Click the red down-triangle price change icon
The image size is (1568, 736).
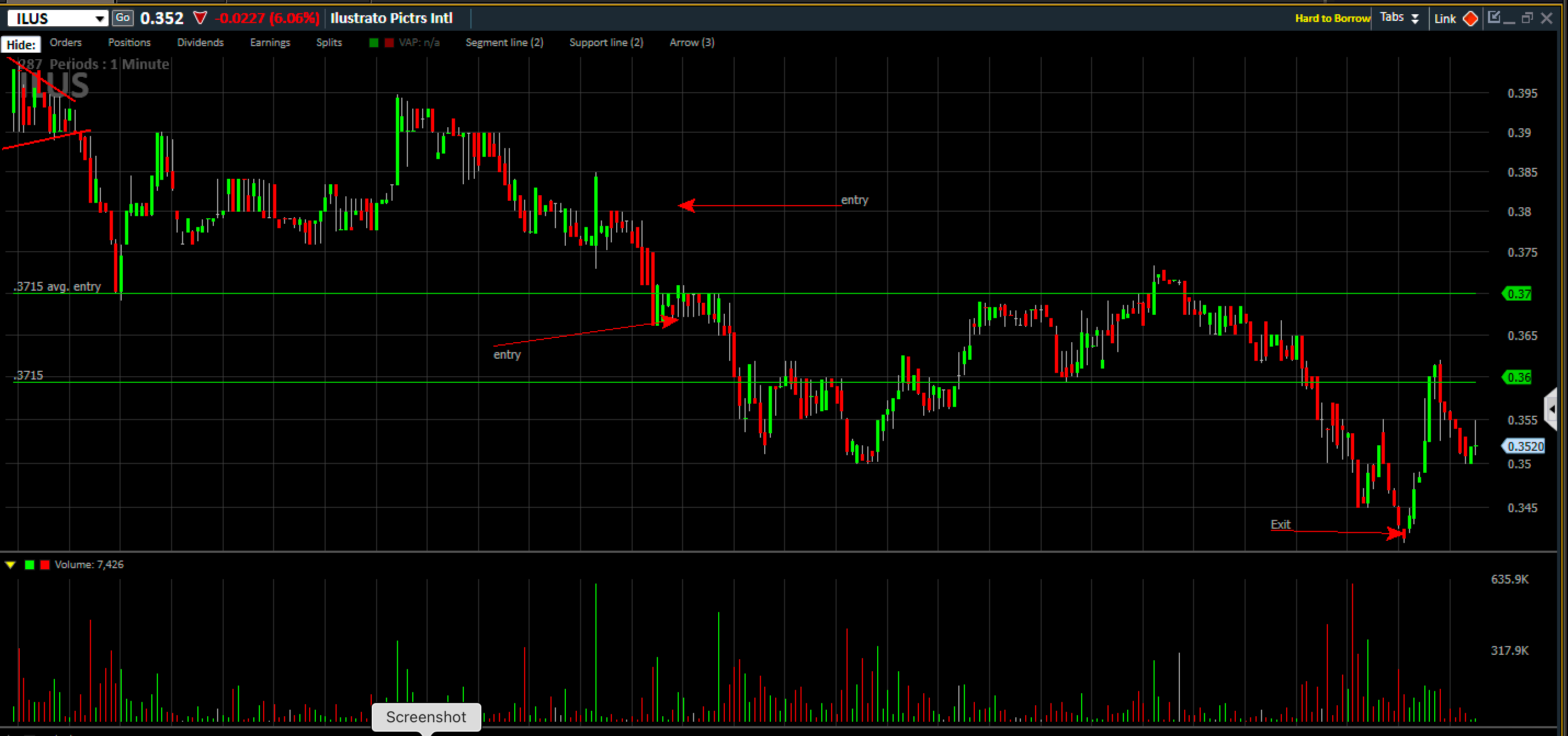point(200,18)
